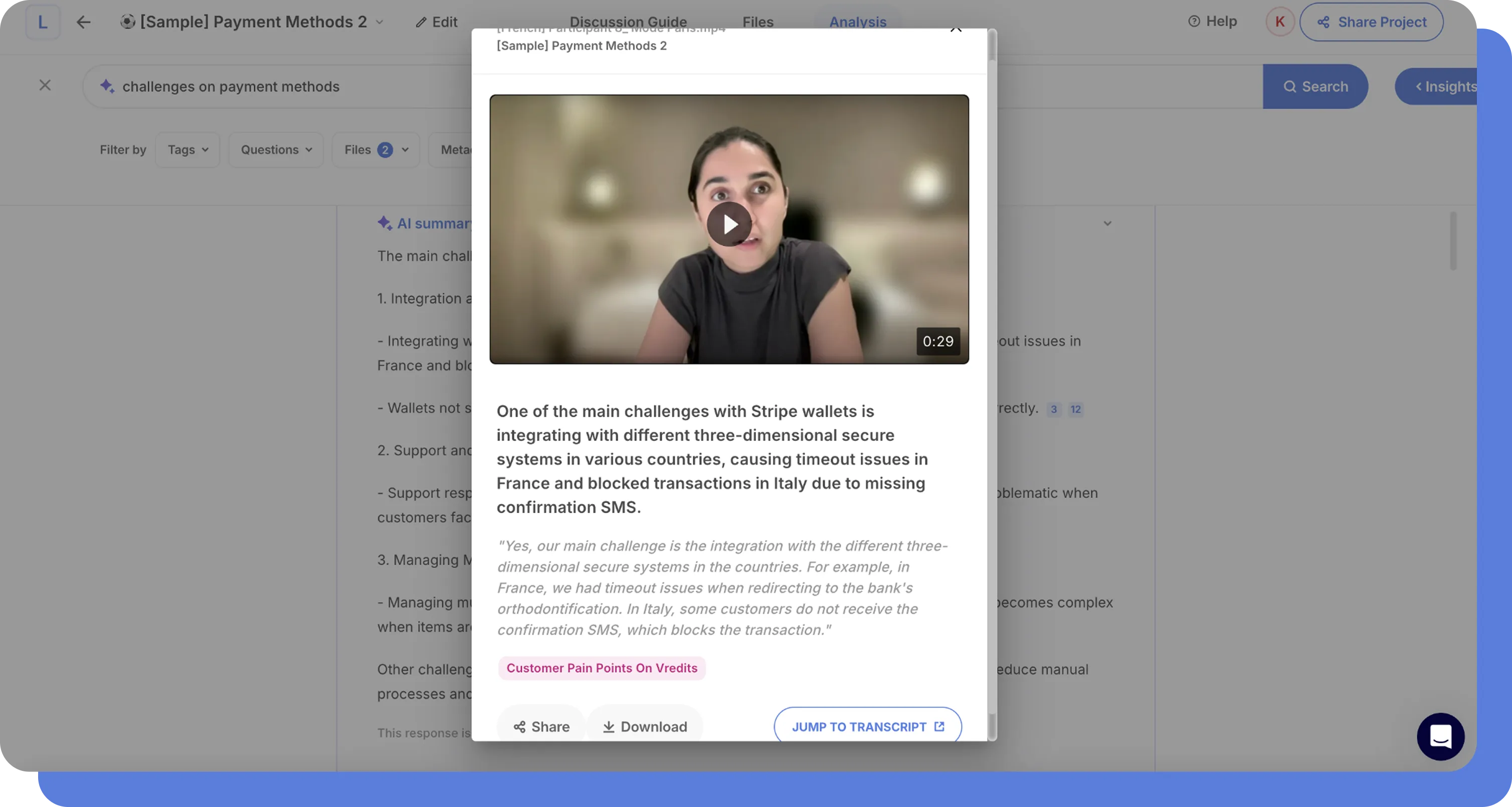Viewport: 1512px width, 807px height.
Task: Click the AI sparkle search icon
Action: click(x=107, y=86)
